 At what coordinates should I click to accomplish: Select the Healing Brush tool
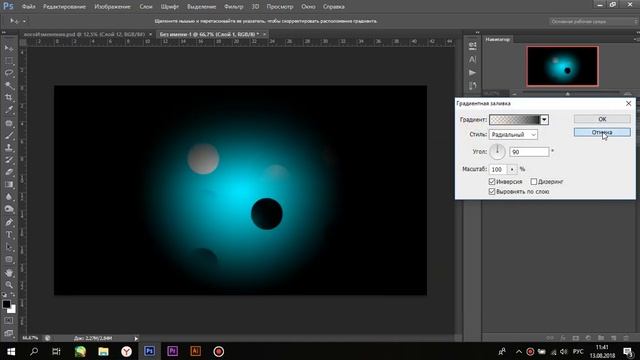[x=9, y=123]
